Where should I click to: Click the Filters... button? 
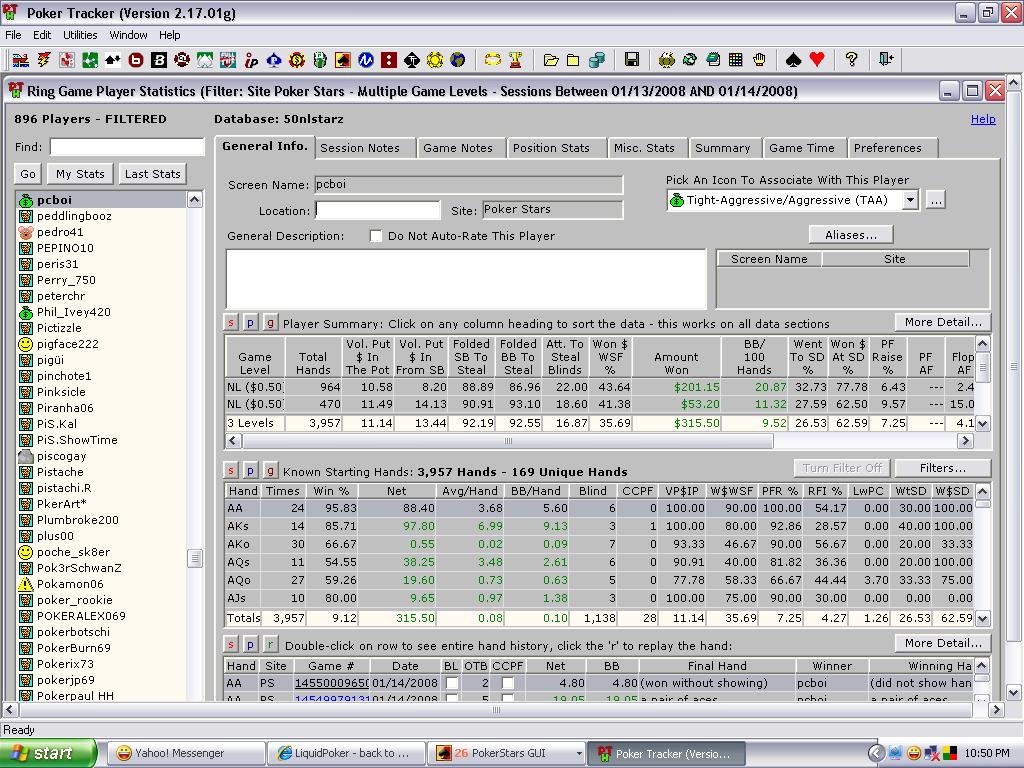(x=942, y=468)
